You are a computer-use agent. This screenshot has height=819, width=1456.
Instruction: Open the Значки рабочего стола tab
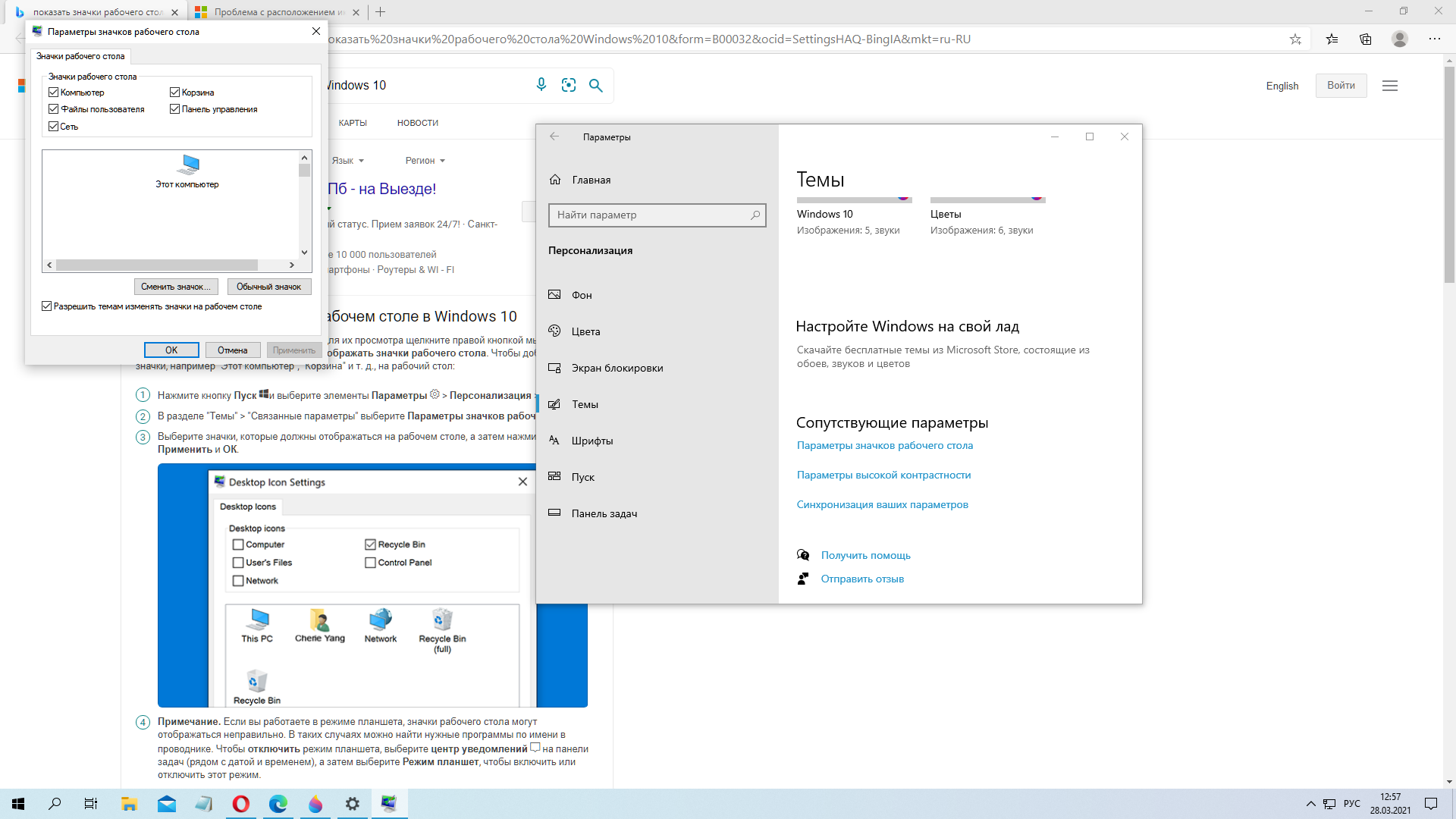click(x=80, y=56)
